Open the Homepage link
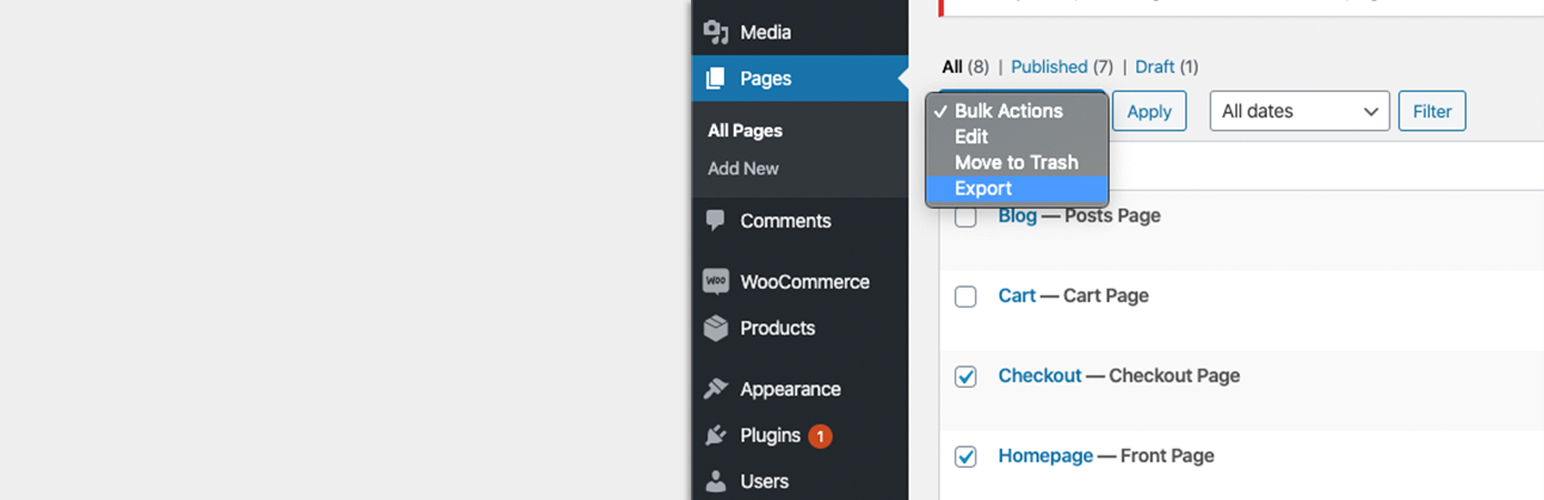 click(1045, 456)
